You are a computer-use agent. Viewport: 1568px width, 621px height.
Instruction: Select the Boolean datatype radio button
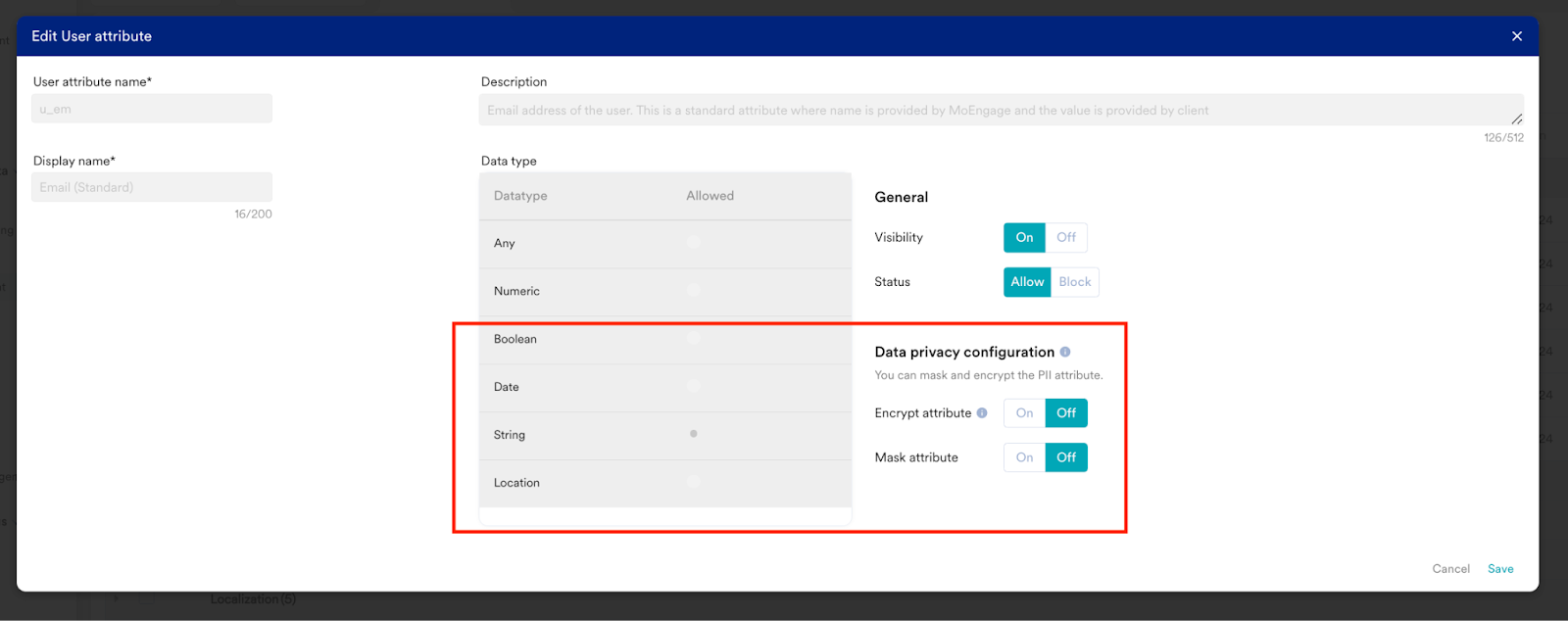(693, 338)
